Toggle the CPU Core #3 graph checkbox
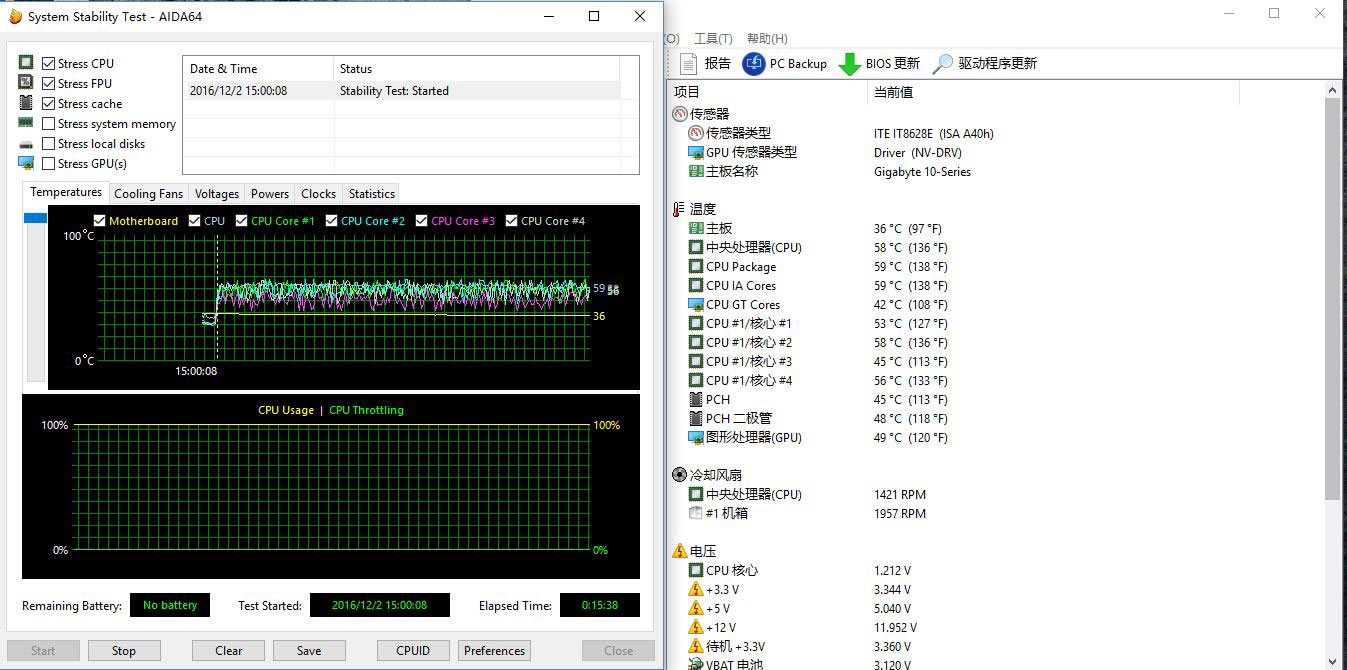This screenshot has height=670, width=1347. pos(421,221)
